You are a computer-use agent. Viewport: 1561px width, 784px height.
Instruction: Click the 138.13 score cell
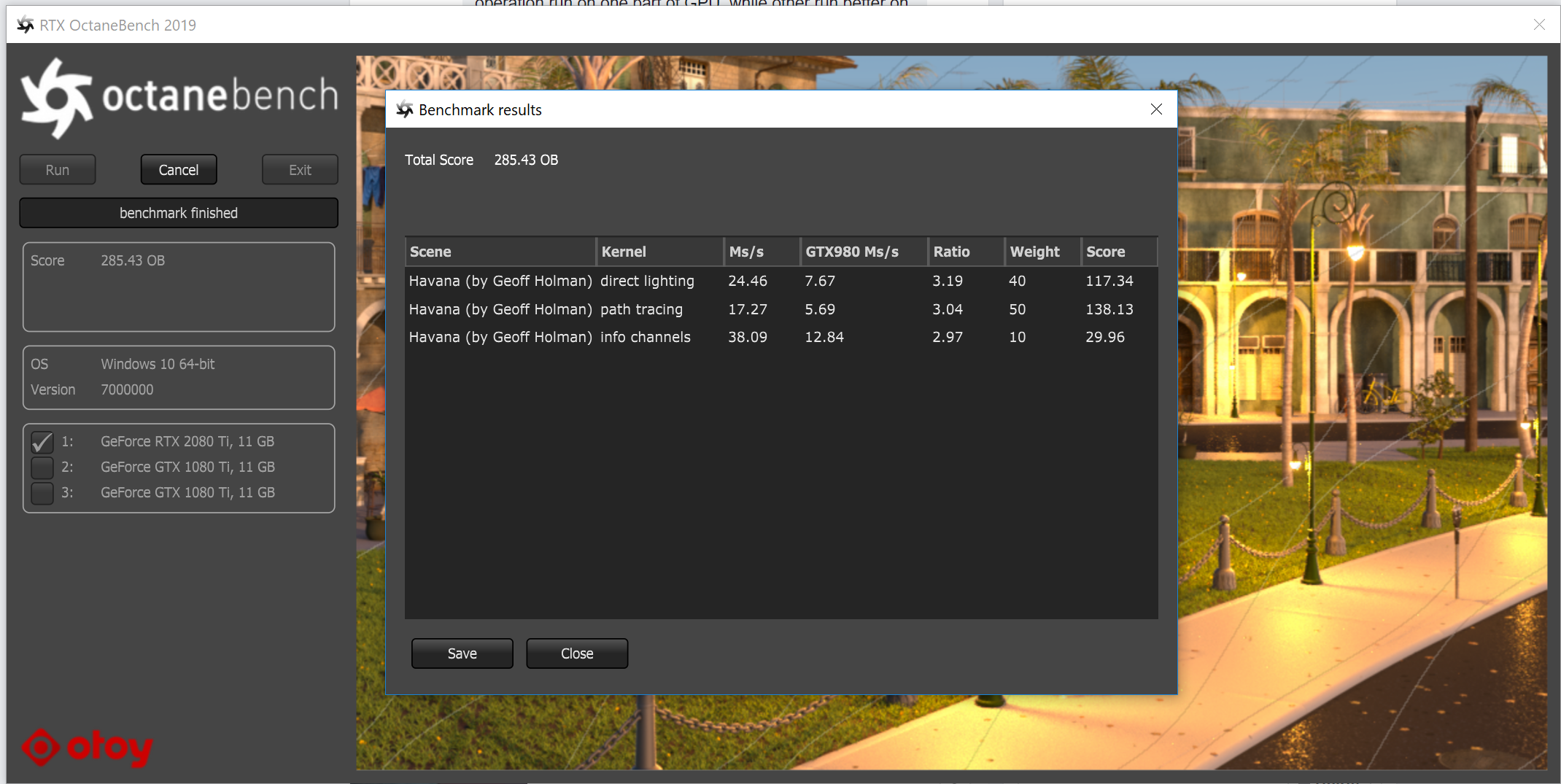[x=1109, y=309]
